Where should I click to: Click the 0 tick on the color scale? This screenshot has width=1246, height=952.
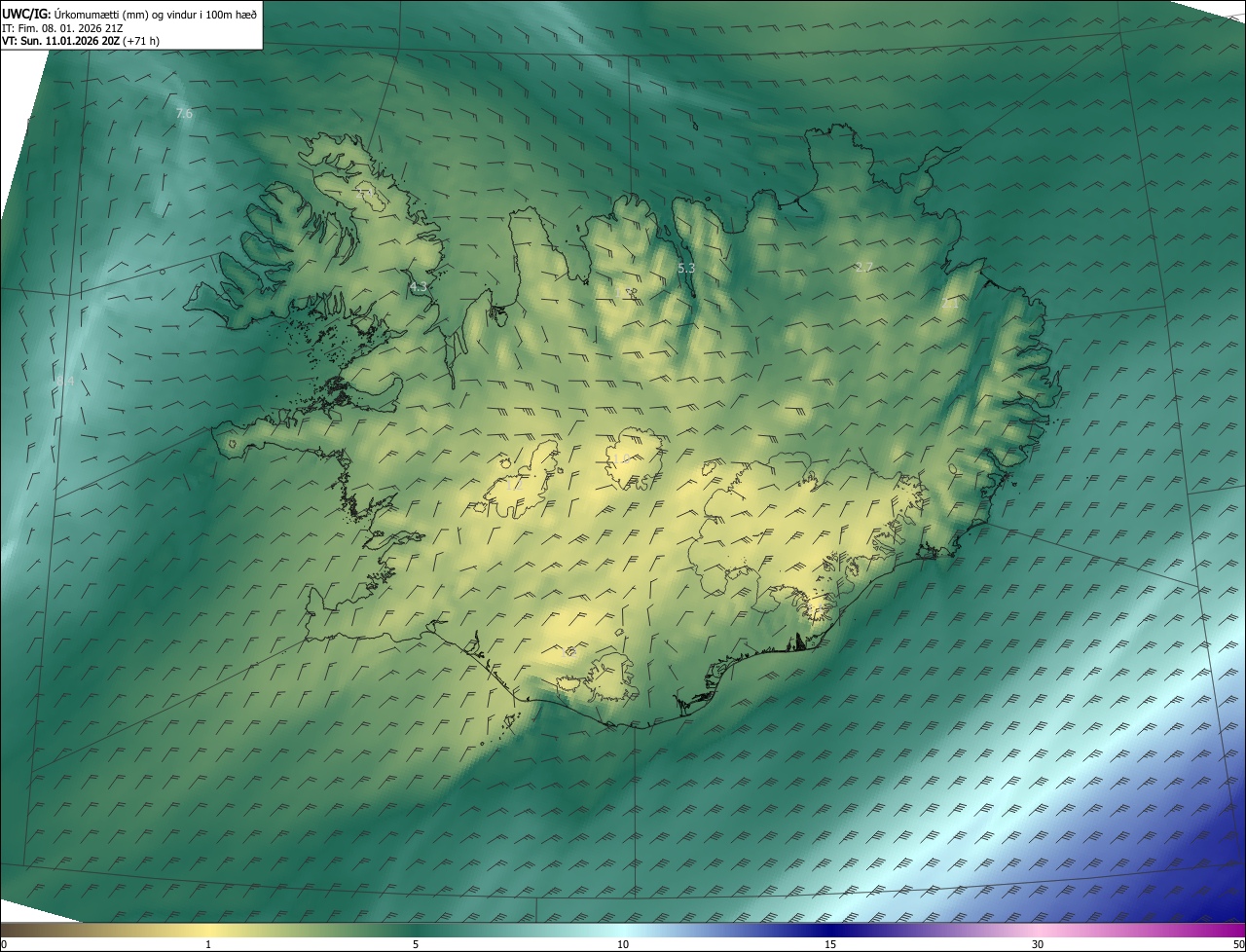point(4,944)
